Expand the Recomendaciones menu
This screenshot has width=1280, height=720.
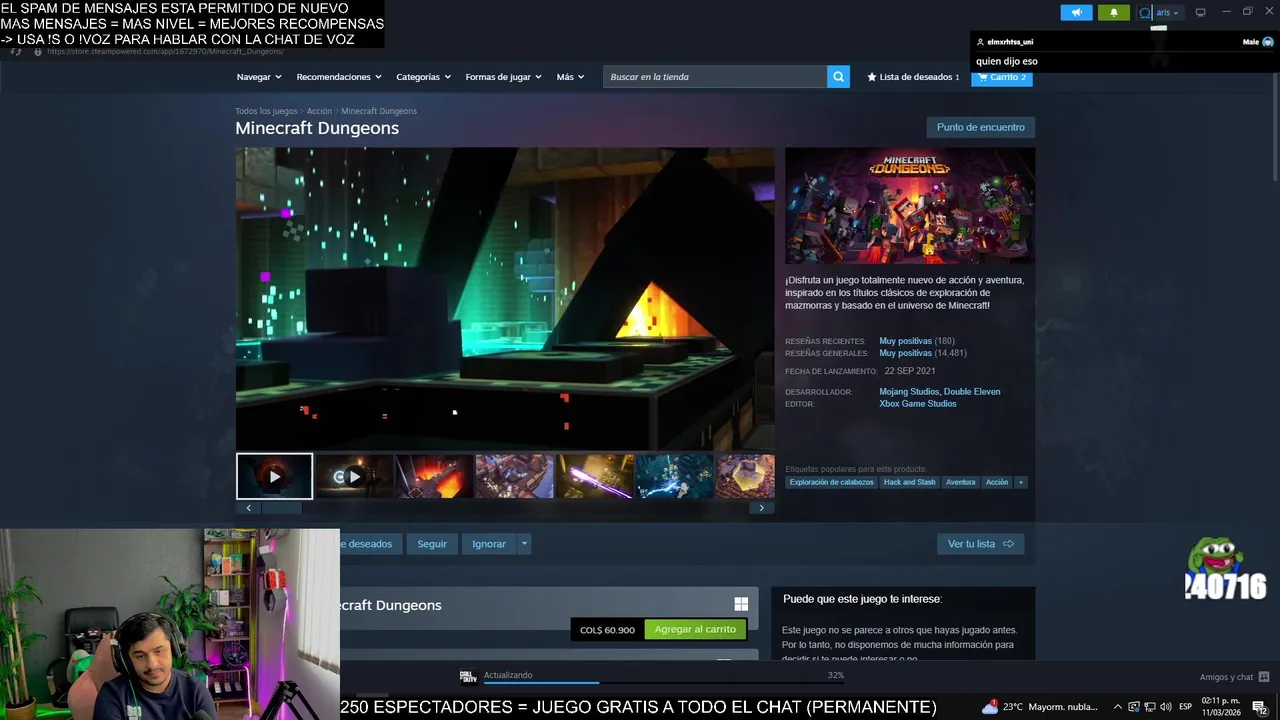[339, 77]
